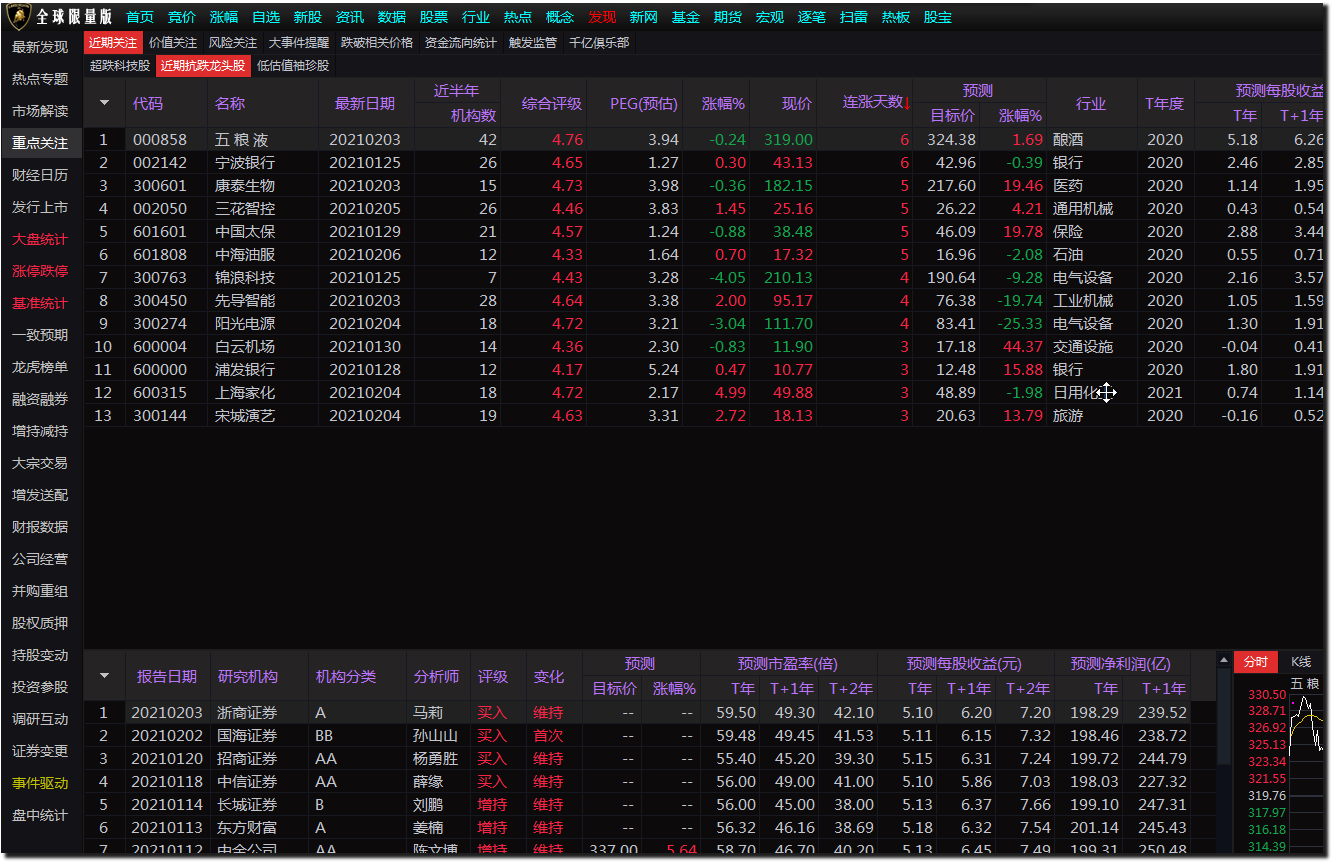Open the analyst reports table dropdown triangle
Screen dimensions: 1333x862
(x=104, y=676)
